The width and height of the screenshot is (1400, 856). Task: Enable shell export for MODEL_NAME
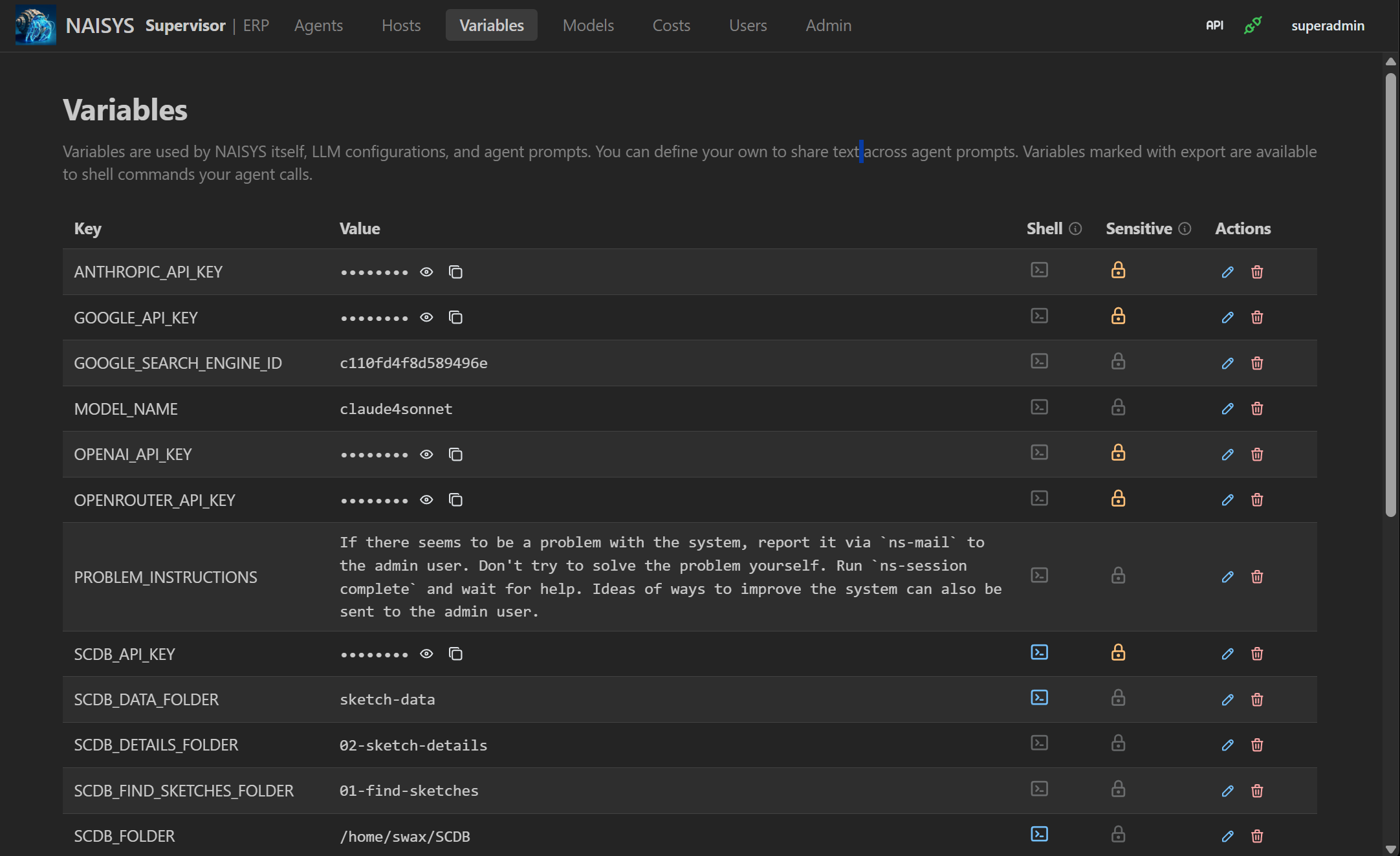[x=1039, y=408]
